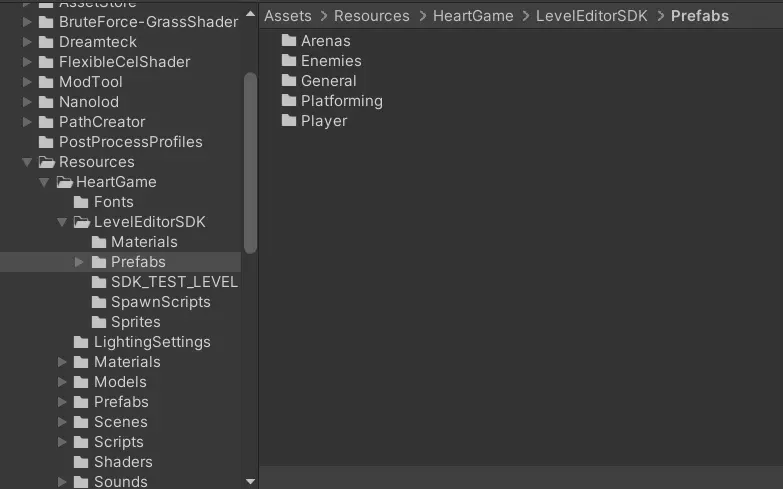
Task: Open the Player folder icon
Action: 289,121
